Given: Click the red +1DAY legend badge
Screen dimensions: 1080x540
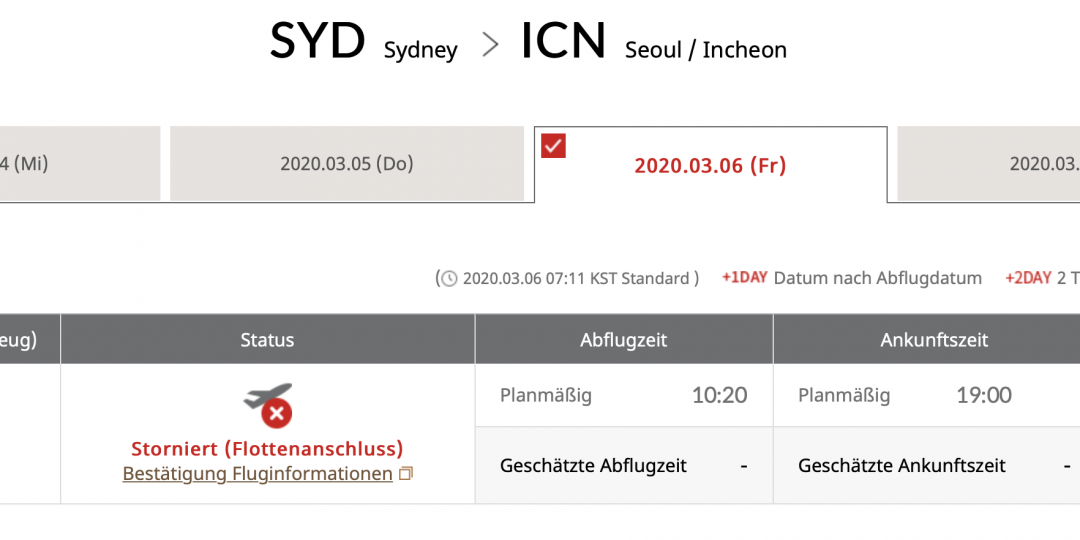Looking at the screenshot, I should (745, 278).
